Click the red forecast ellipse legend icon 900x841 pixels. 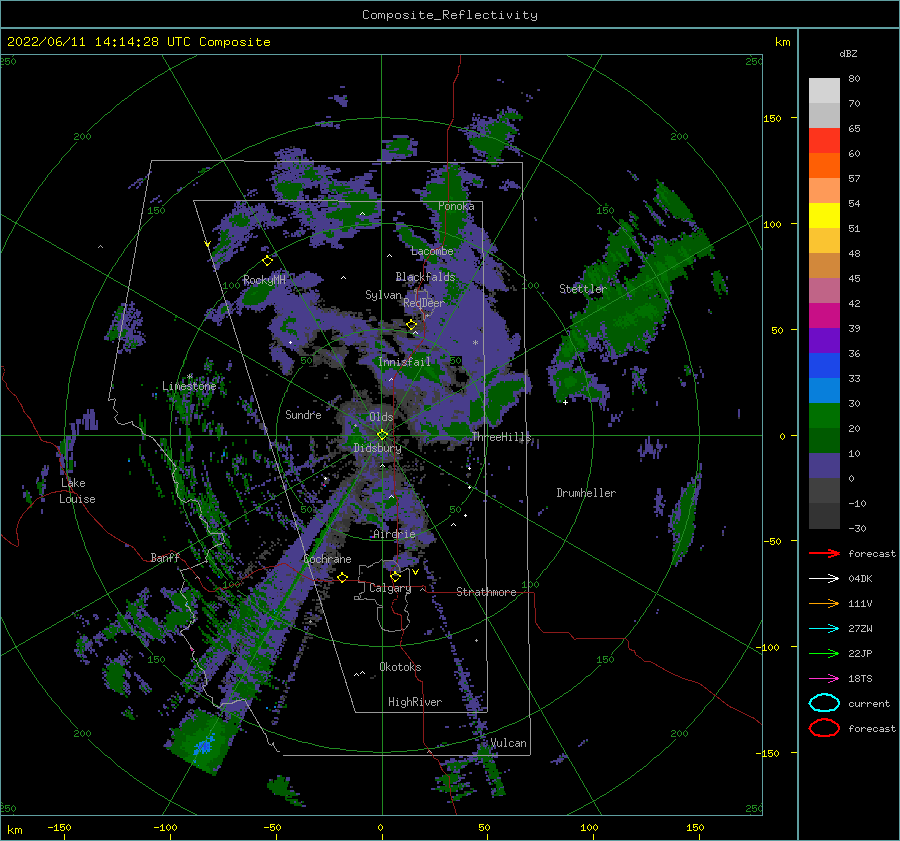tap(824, 728)
